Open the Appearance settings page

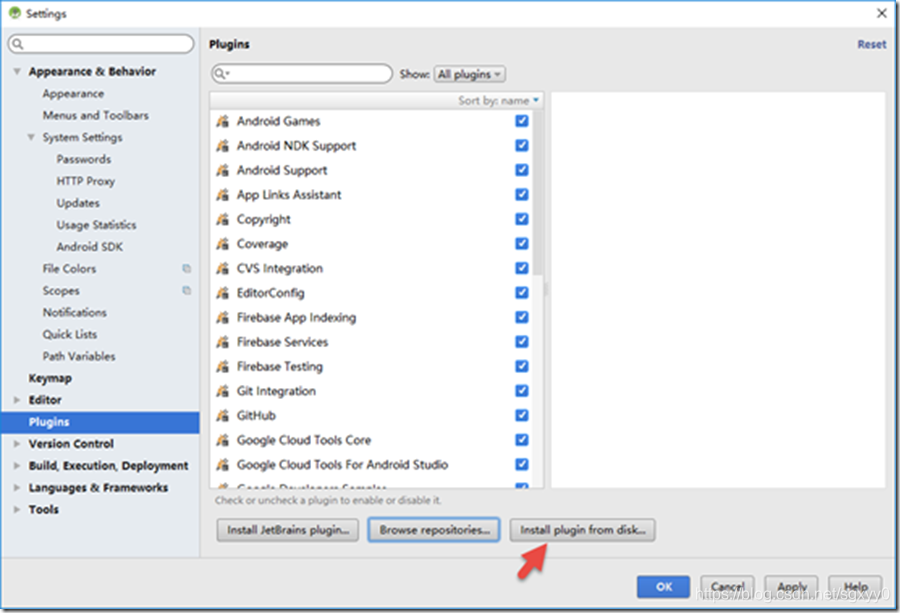coord(73,94)
